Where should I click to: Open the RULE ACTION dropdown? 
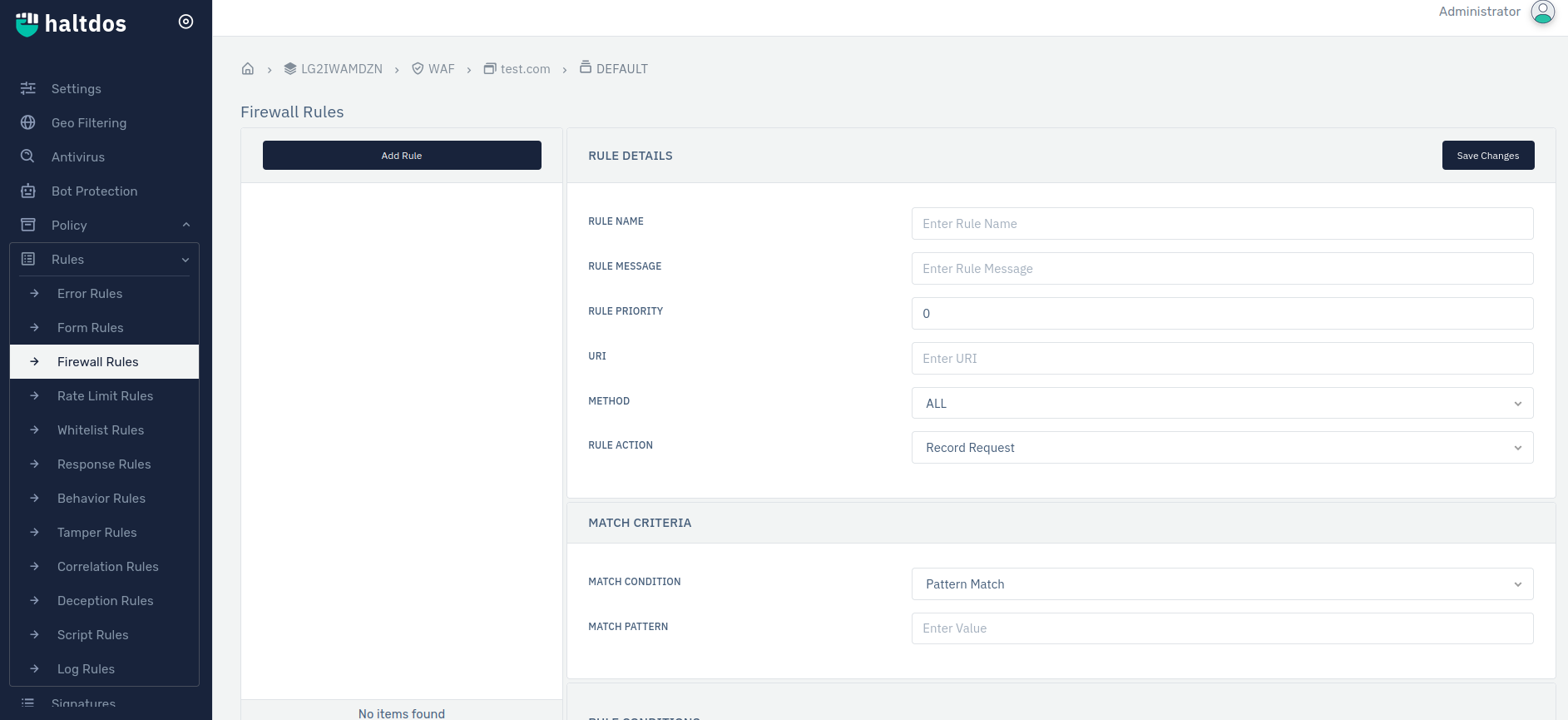point(1222,448)
